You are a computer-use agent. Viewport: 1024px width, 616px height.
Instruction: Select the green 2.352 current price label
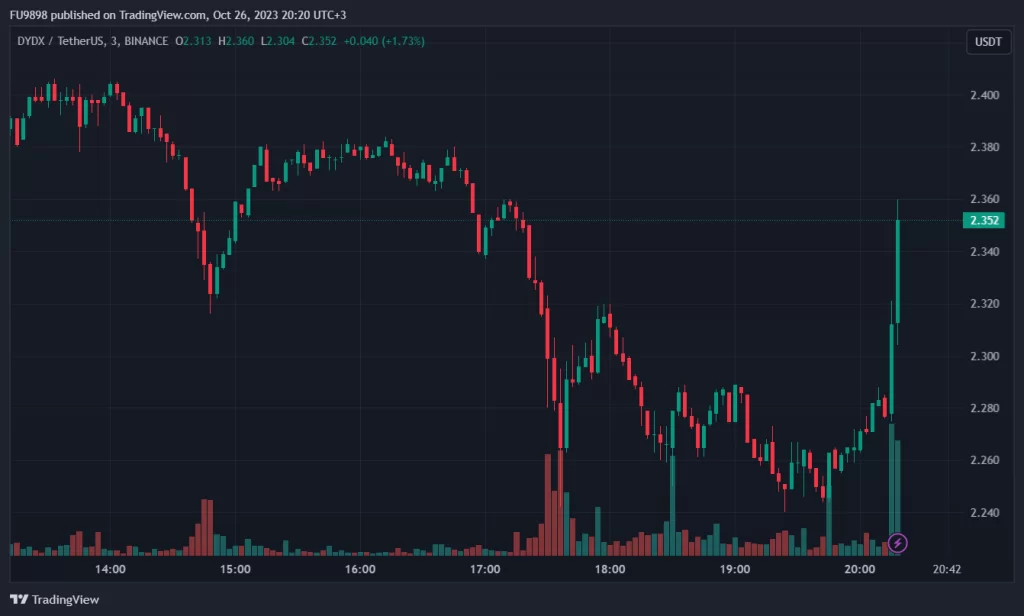tap(981, 221)
